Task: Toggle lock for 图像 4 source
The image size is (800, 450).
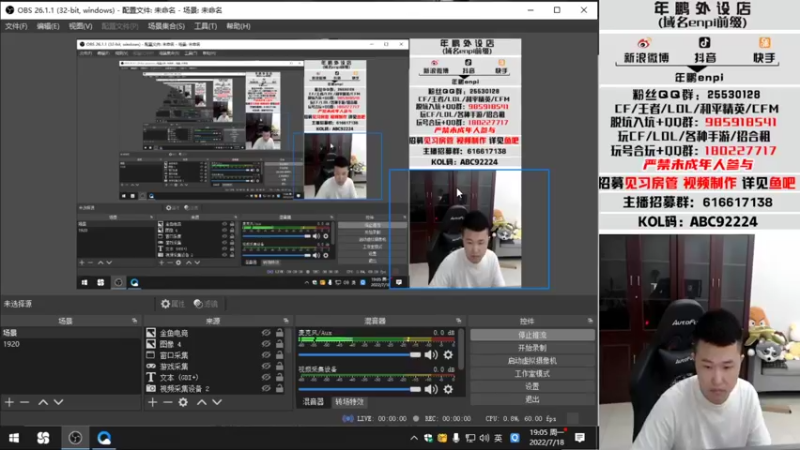Action: pos(280,344)
